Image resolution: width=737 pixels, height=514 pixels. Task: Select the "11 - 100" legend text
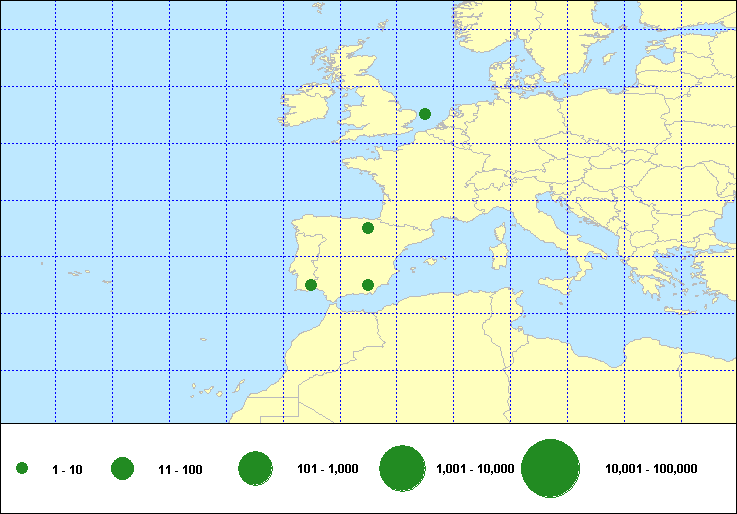pyautogui.click(x=180, y=469)
